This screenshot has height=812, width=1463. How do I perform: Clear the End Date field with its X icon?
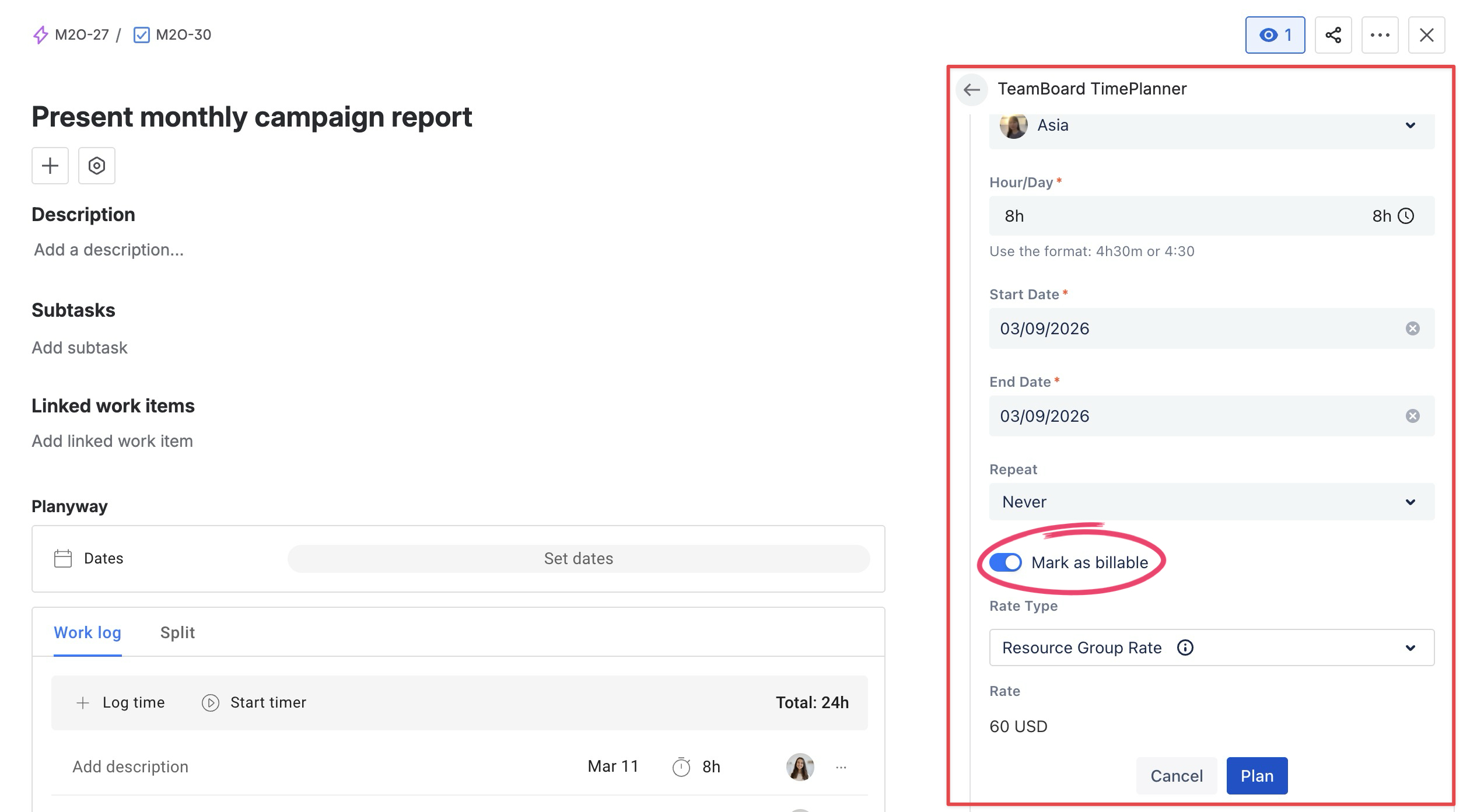pos(1412,416)
